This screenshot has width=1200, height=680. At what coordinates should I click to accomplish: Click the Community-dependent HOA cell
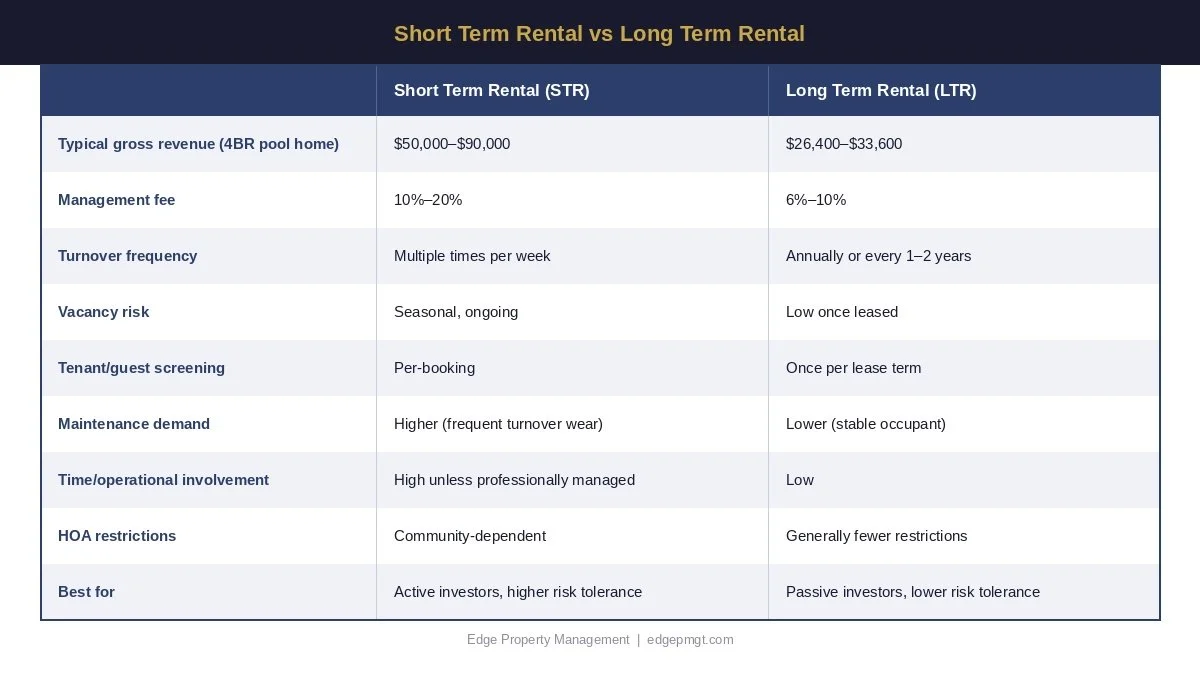572,536
